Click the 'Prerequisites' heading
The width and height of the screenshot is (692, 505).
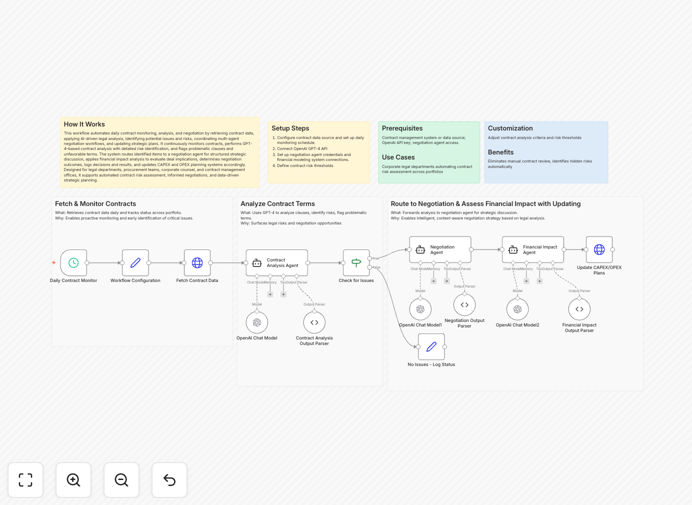click(402, 128)
